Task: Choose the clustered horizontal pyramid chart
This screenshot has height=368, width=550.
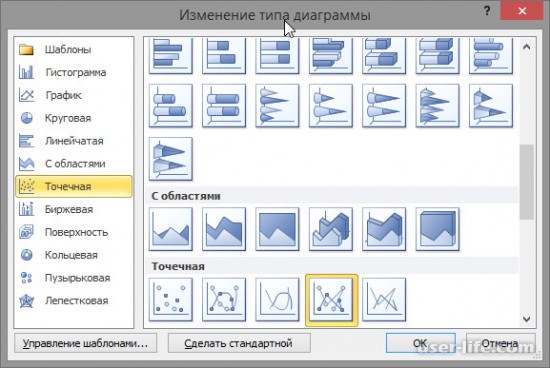Action: [437, 106]
